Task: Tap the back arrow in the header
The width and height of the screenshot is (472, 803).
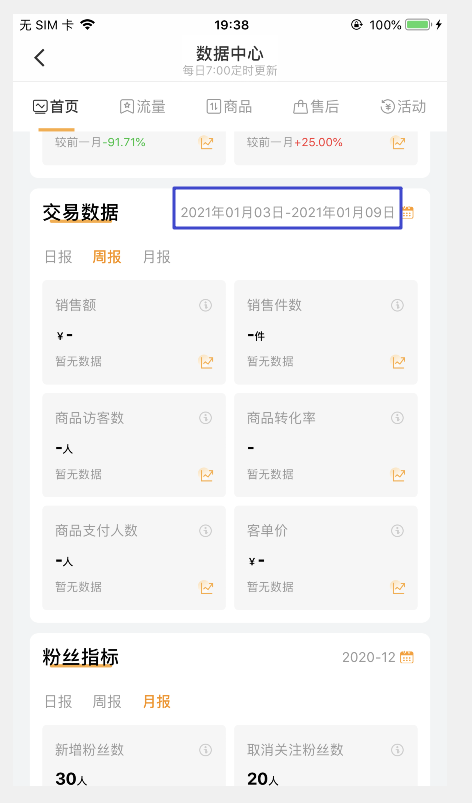Action: [x=39, y=57]
